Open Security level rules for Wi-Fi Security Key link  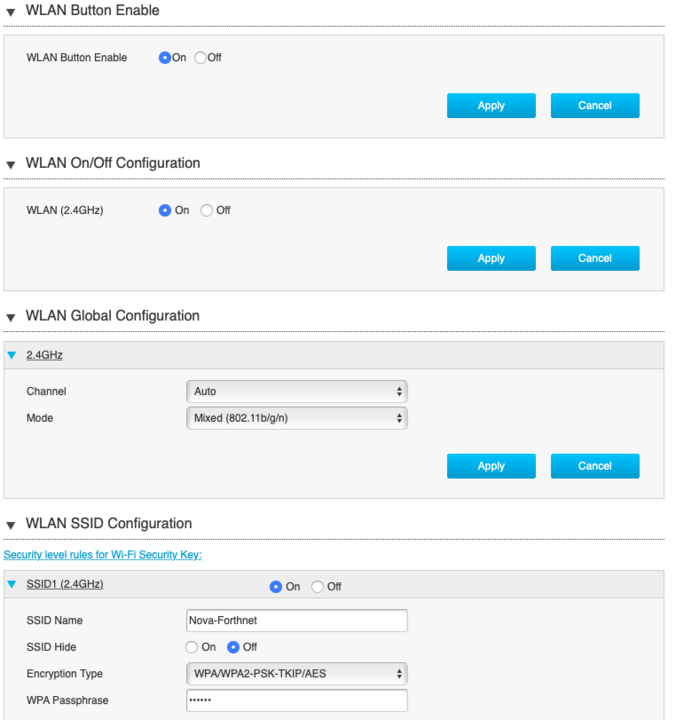pyautogui.click(x=102, y=555)
